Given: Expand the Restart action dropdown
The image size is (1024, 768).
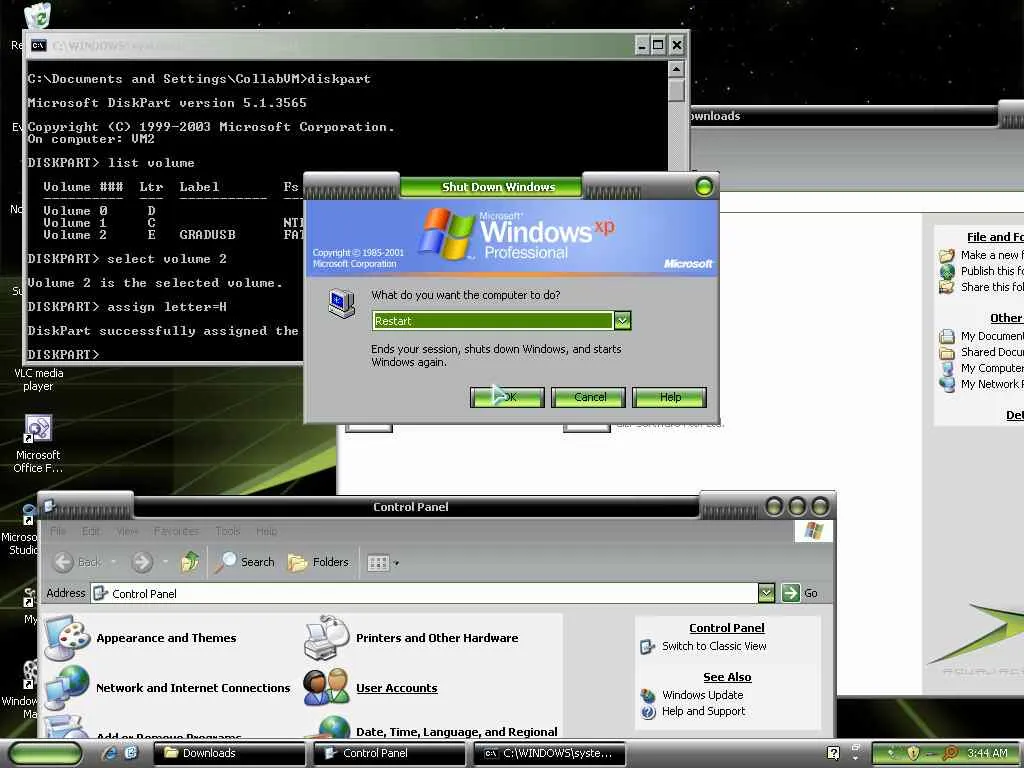Looking at the screenshot, I should click(622, 321).
